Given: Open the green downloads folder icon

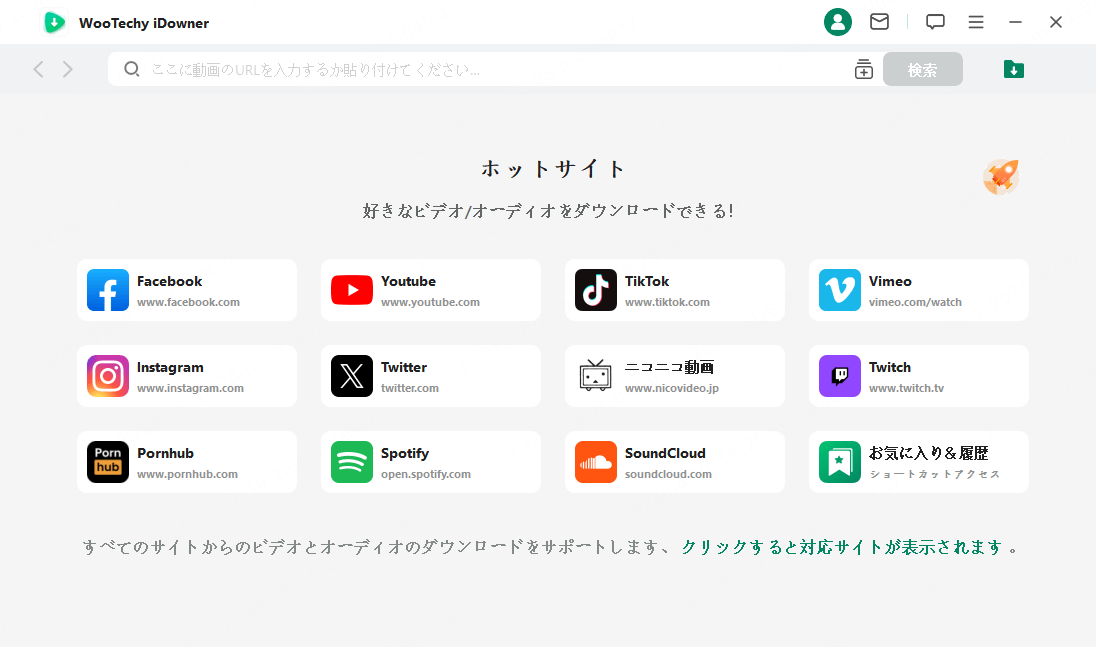Looking at the screenshot, I should click(x=1014, y=69).
